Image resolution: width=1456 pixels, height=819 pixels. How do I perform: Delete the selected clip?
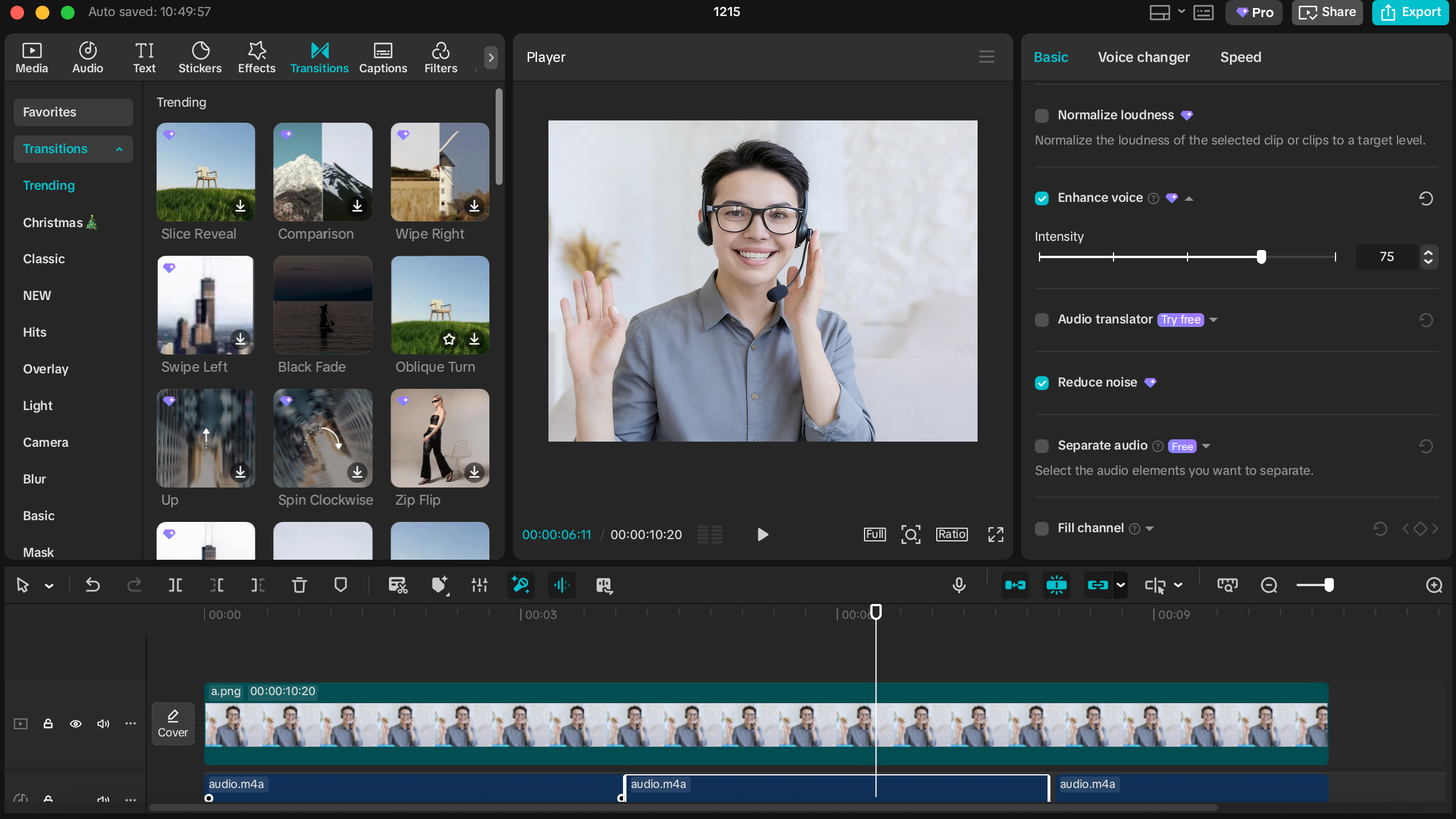pyautogui.click(x=299, y=585)
